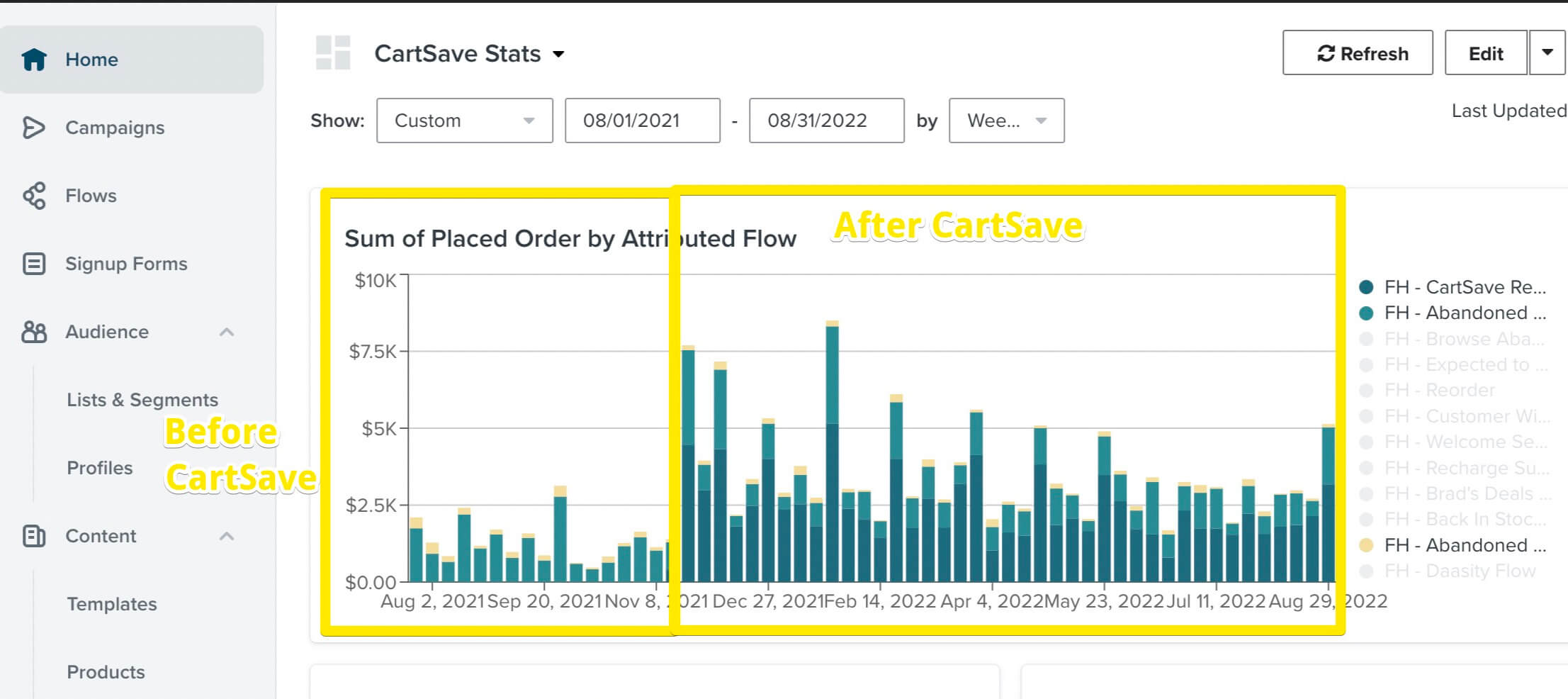This screenshot has height=699, width=1568.
Task: Click the Home house icon
Action: tap(34, 60)
